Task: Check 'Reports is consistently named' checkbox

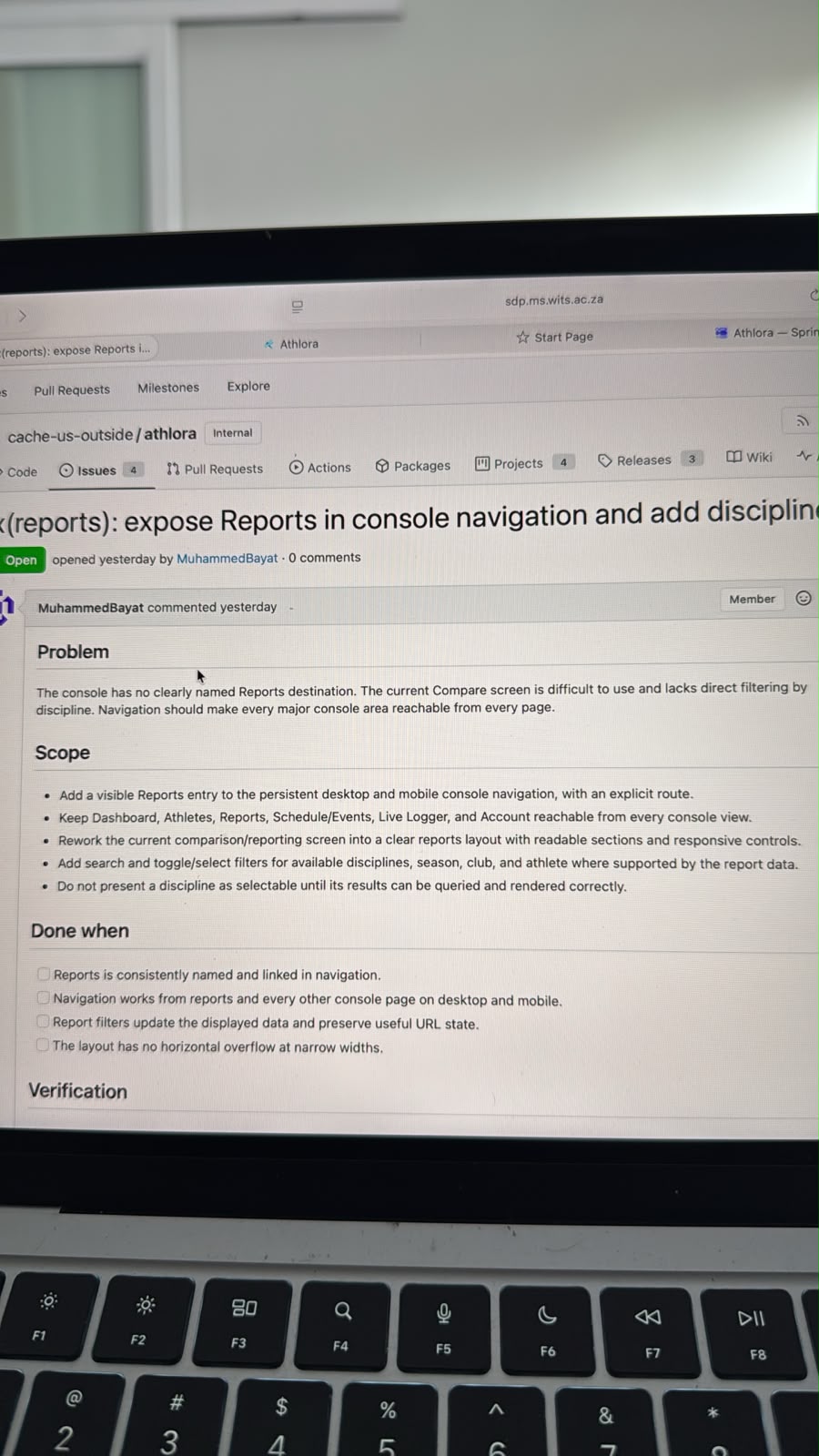Action: [x=43, y=974]
